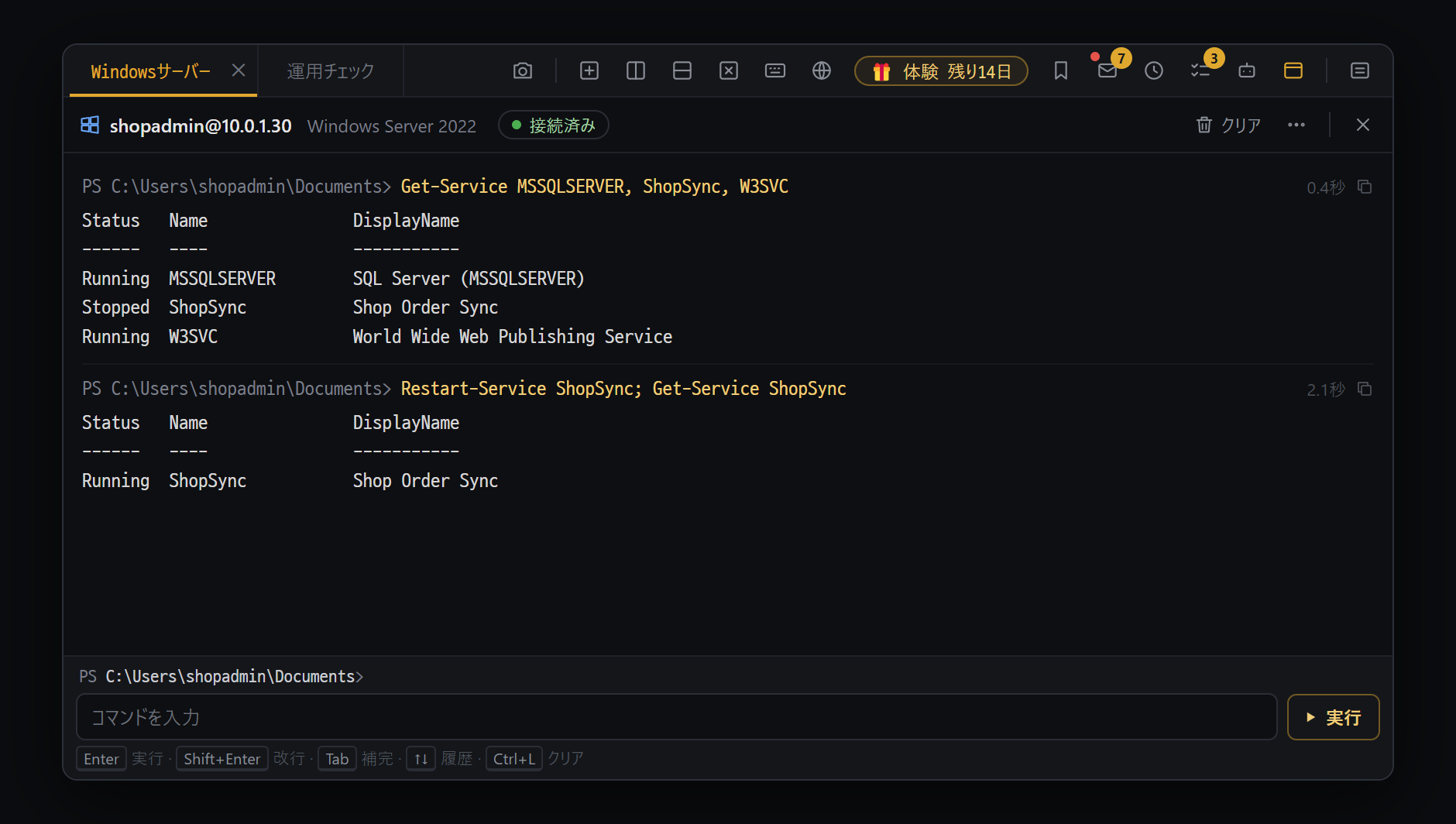
Task: Split the view into stacked rows
Action: [682, 71]
